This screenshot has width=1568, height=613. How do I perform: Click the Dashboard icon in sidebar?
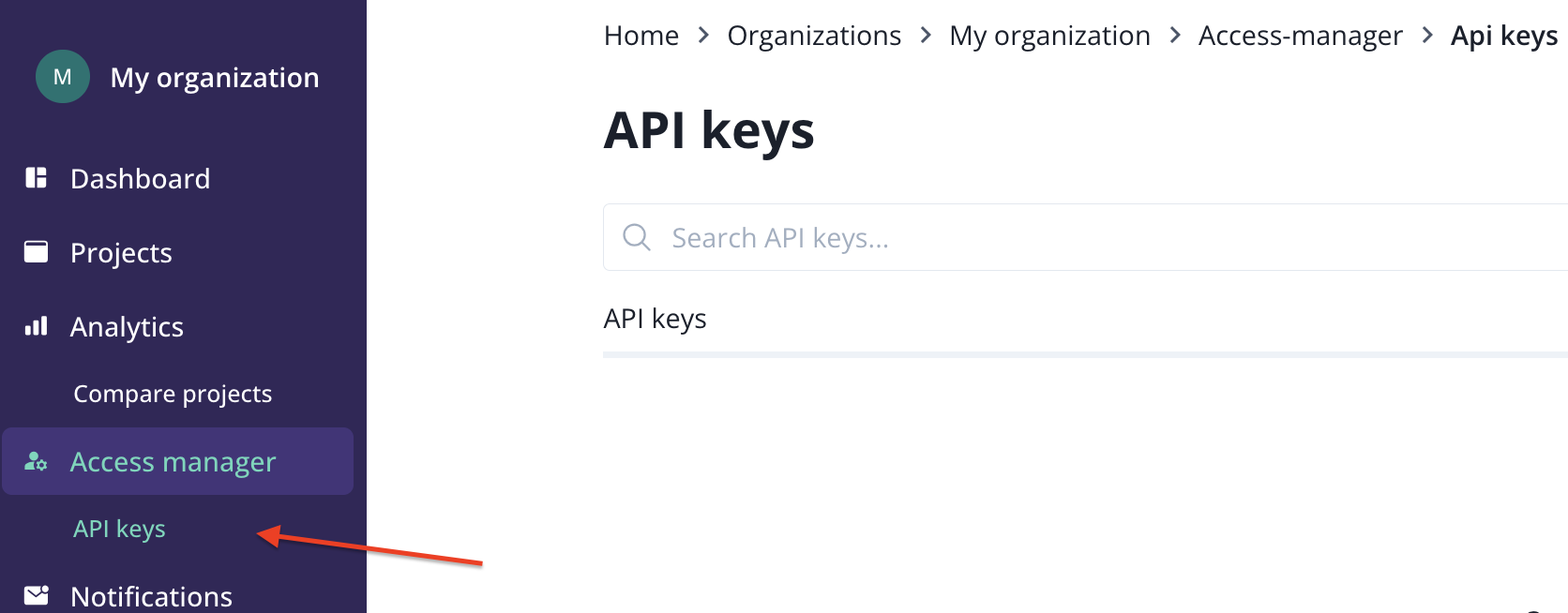click(37, 178)
